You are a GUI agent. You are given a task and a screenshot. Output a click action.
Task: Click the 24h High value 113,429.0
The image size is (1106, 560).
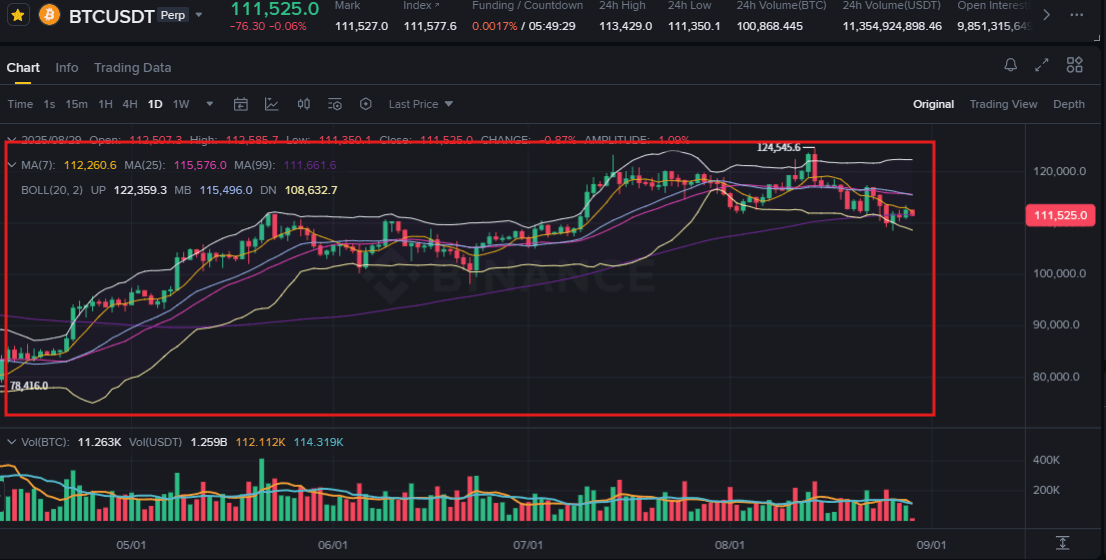point(626,26)
